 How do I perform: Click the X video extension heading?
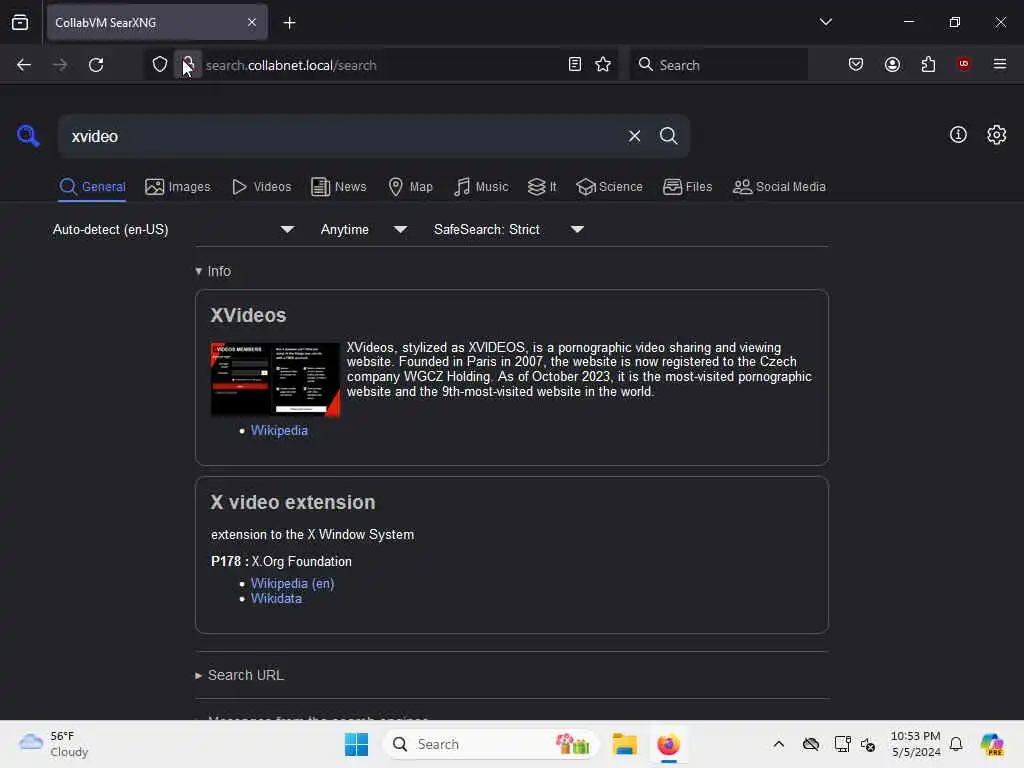293,502
